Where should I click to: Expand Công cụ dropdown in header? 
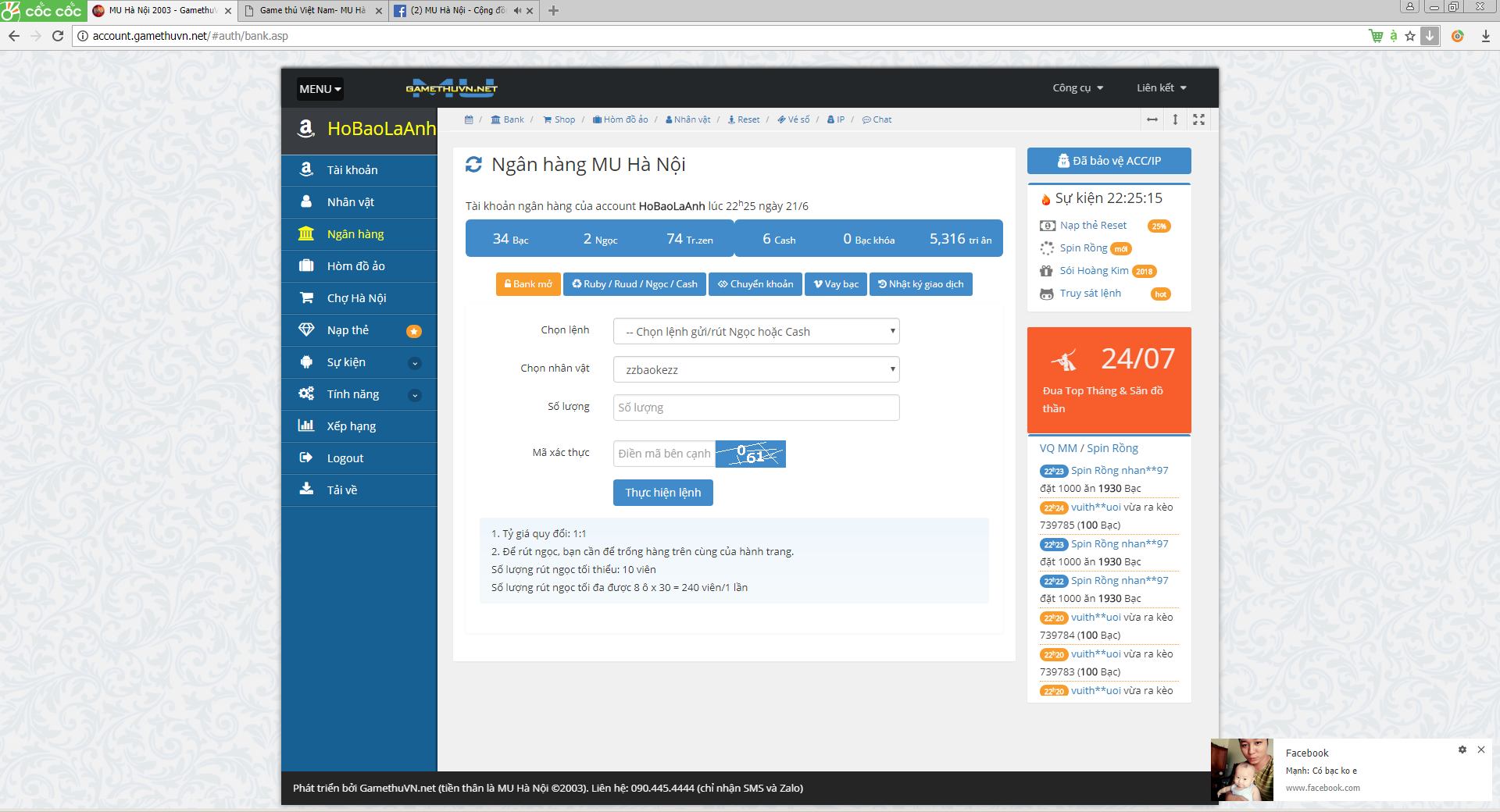point(1078,88)
